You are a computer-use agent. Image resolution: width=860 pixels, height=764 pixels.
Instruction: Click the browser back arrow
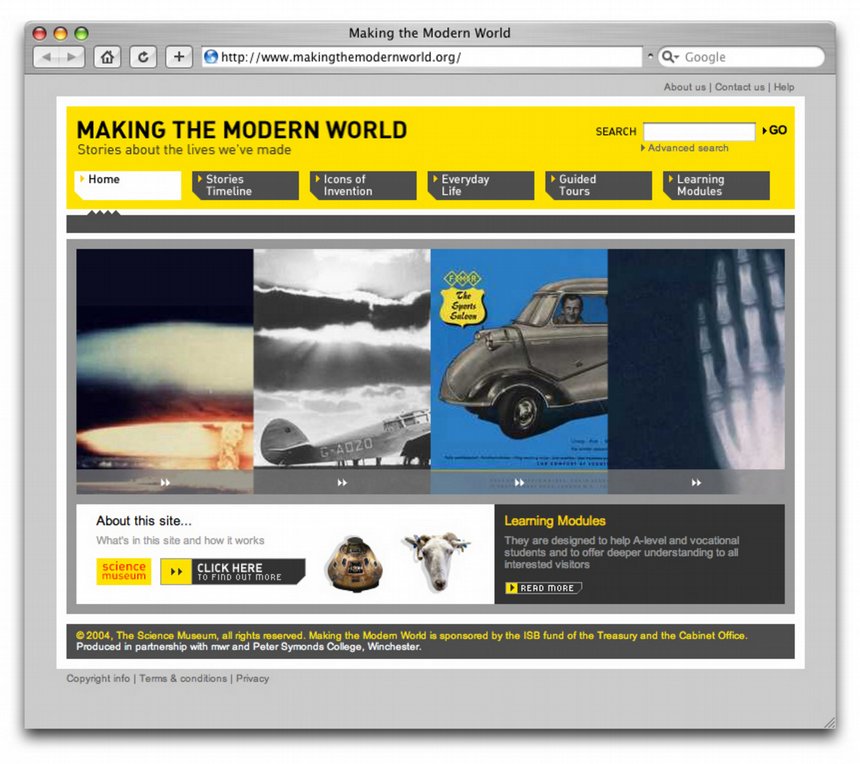click(x=47, y=57)
